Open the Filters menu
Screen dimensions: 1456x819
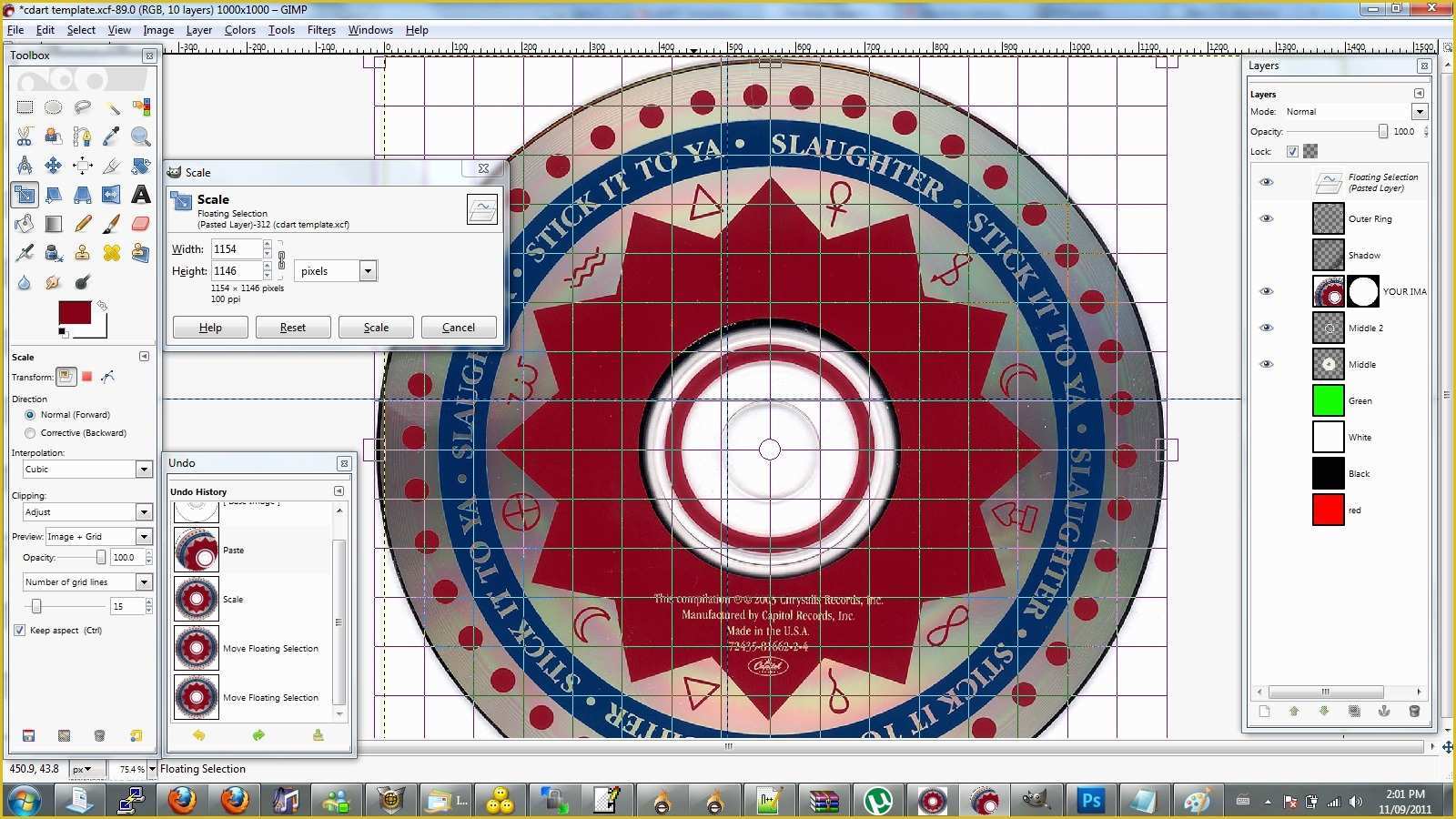321,30
